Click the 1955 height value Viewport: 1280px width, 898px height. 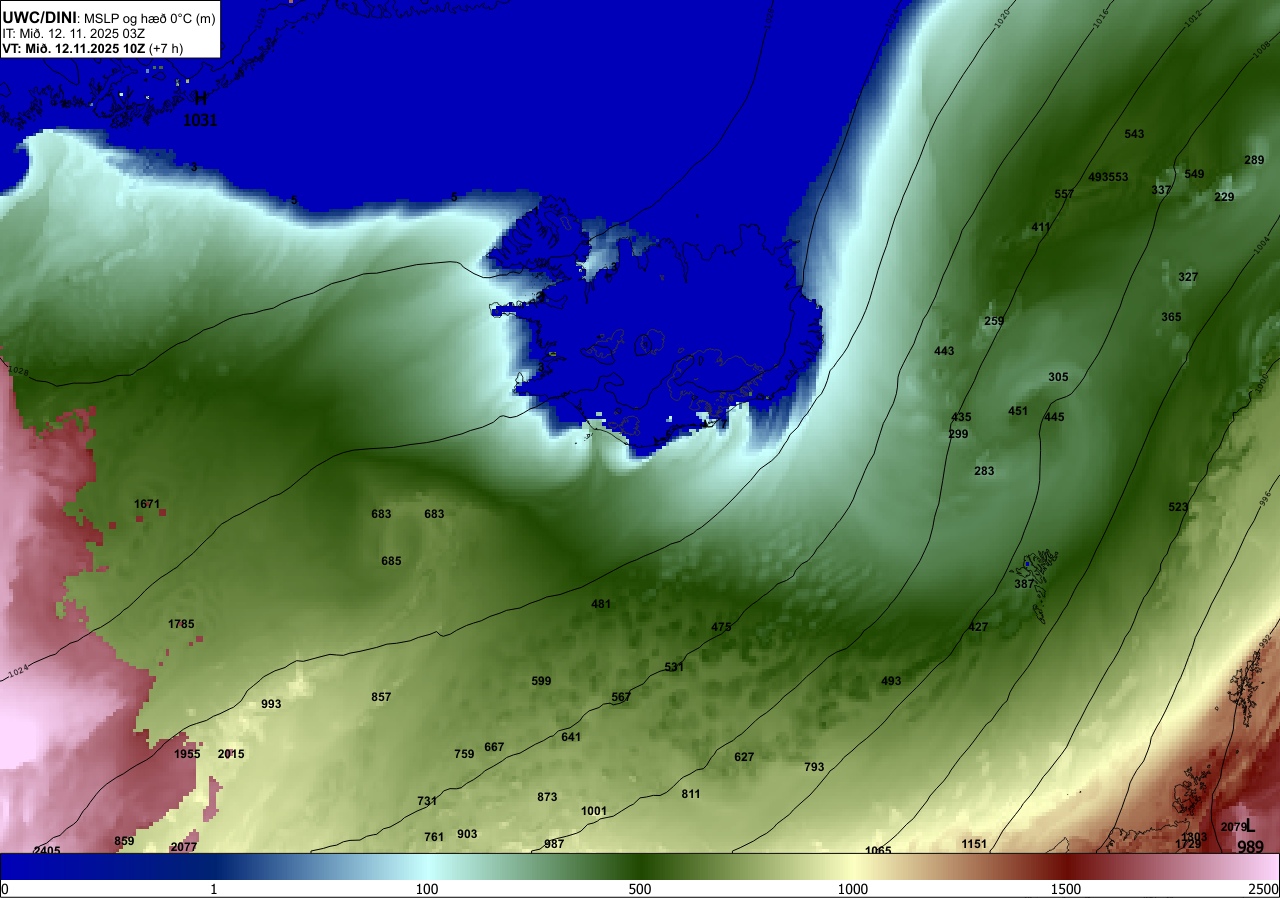187,754
